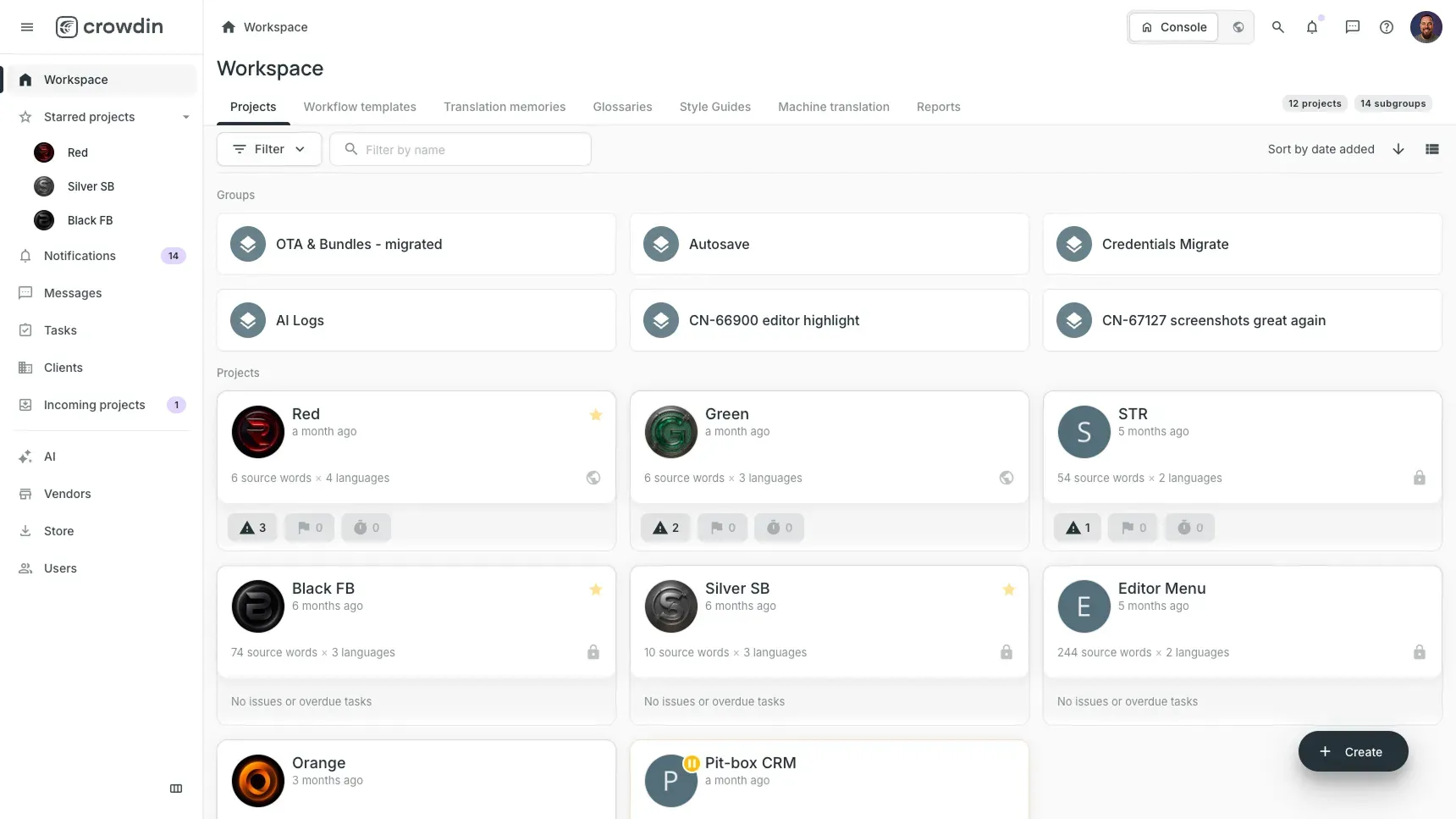This screenshot has width=1456, height=819.
Task: Click the home icon in breadcrumb
Action: point(228,27)
